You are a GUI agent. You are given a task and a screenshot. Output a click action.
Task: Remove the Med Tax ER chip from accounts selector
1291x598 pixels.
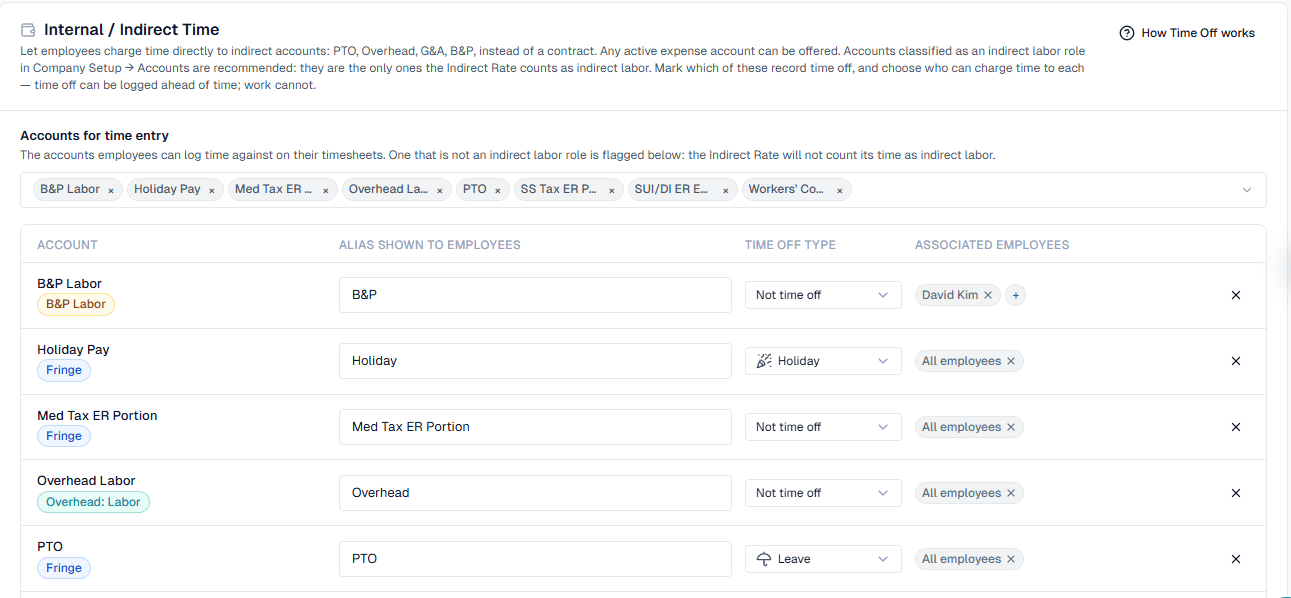[x=326, y=190]
